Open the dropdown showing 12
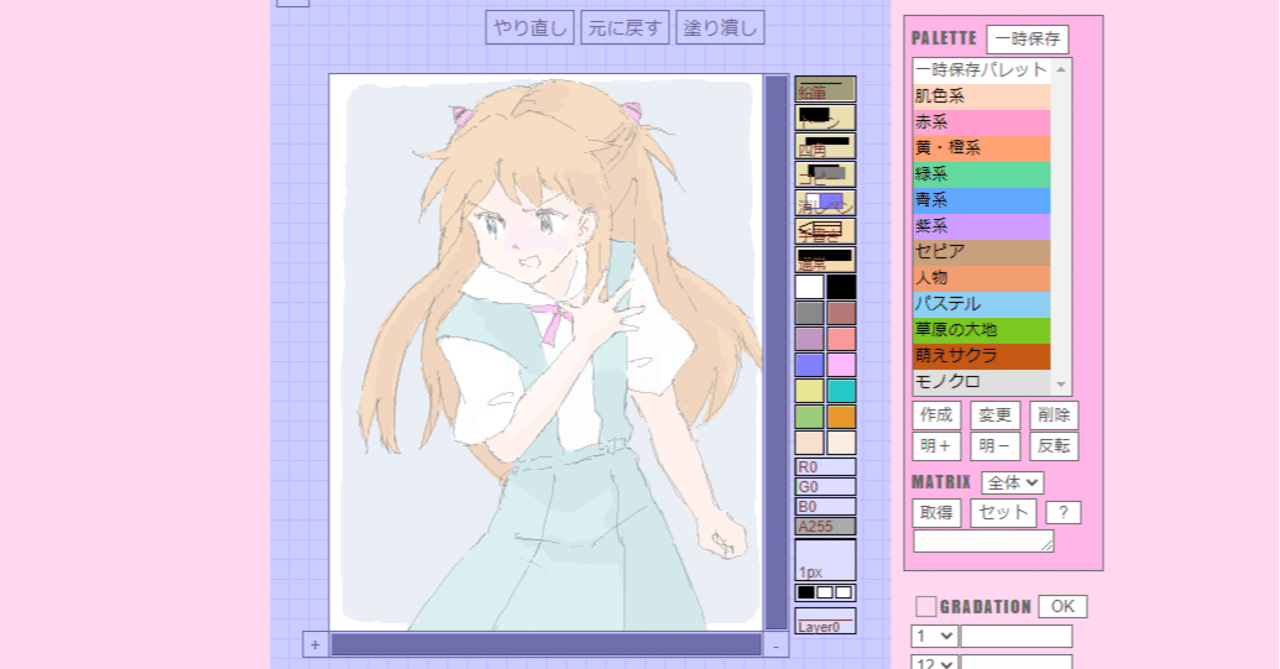The height and width of the screenshot is (669, 1280). [932, 662]
